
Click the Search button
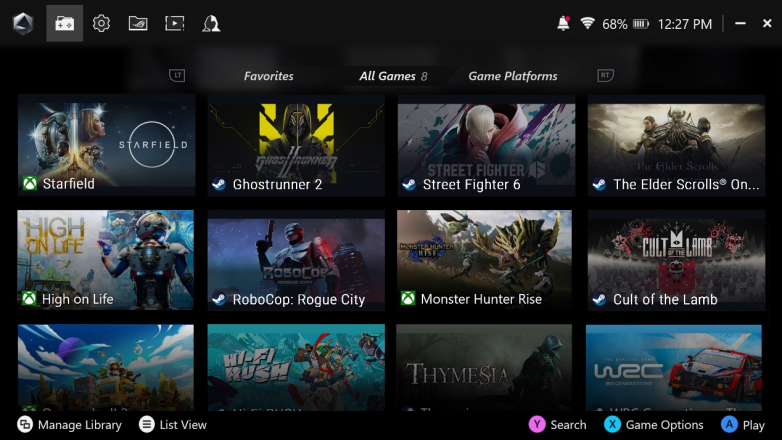[x=558, y=425]
